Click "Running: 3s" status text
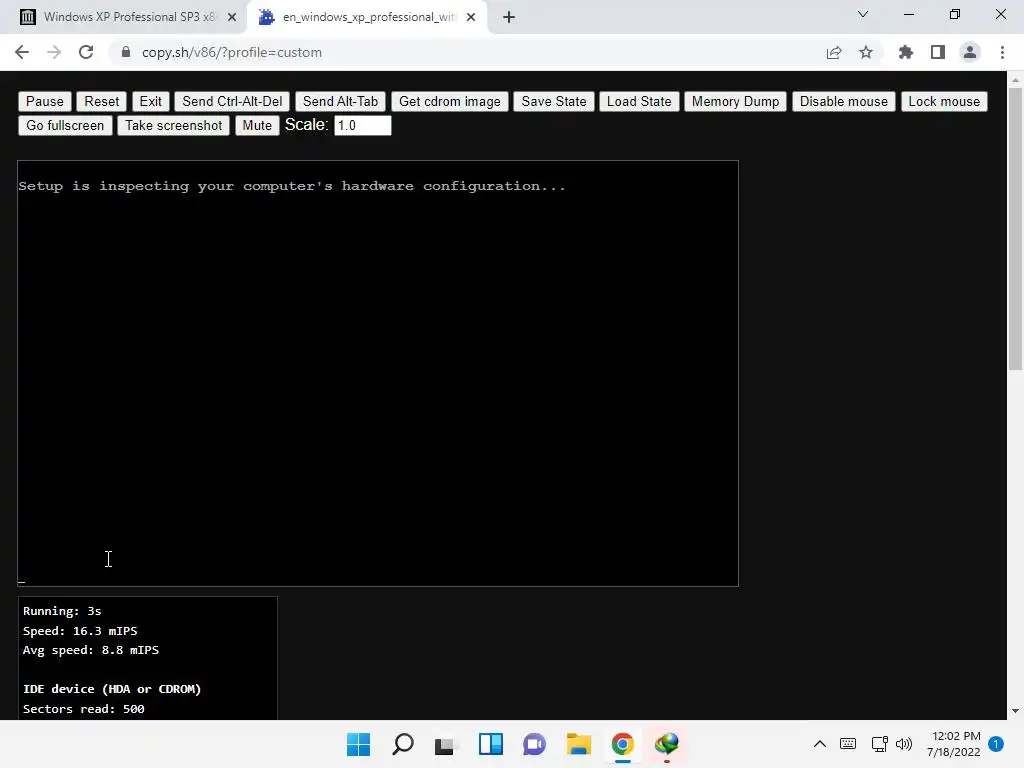Viewport: 1024px width, 768px height. (x=62, y=611)
